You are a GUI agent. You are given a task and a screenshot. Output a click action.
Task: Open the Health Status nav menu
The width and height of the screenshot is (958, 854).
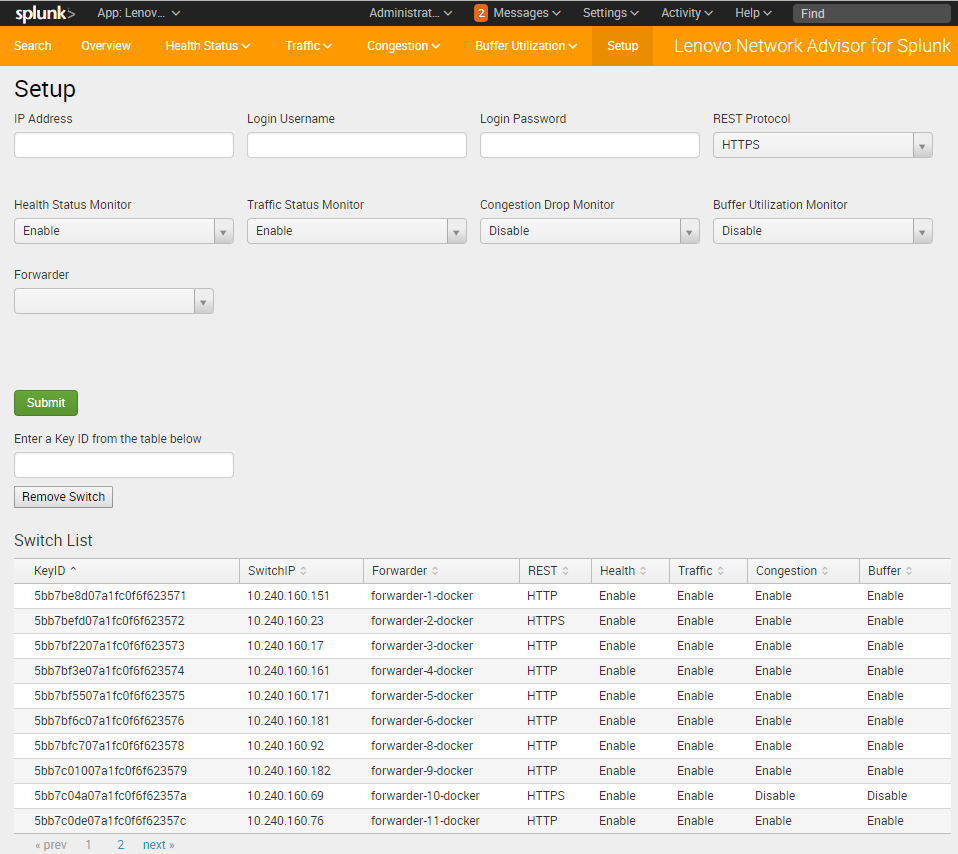coord(208,46)
